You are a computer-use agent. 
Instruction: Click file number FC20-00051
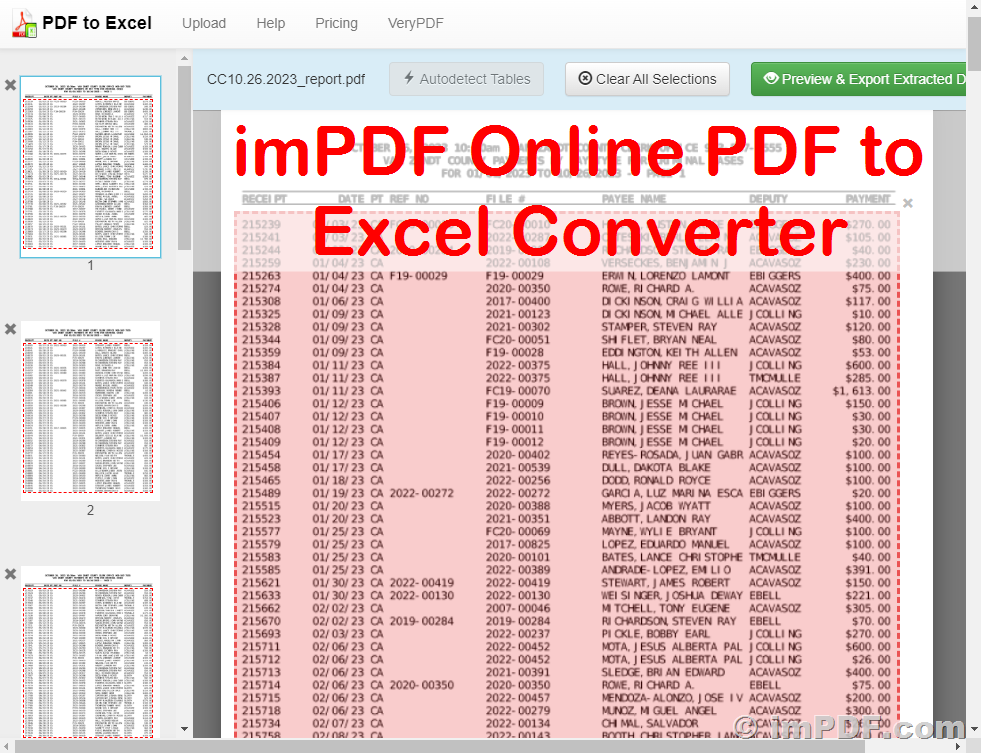518,340
